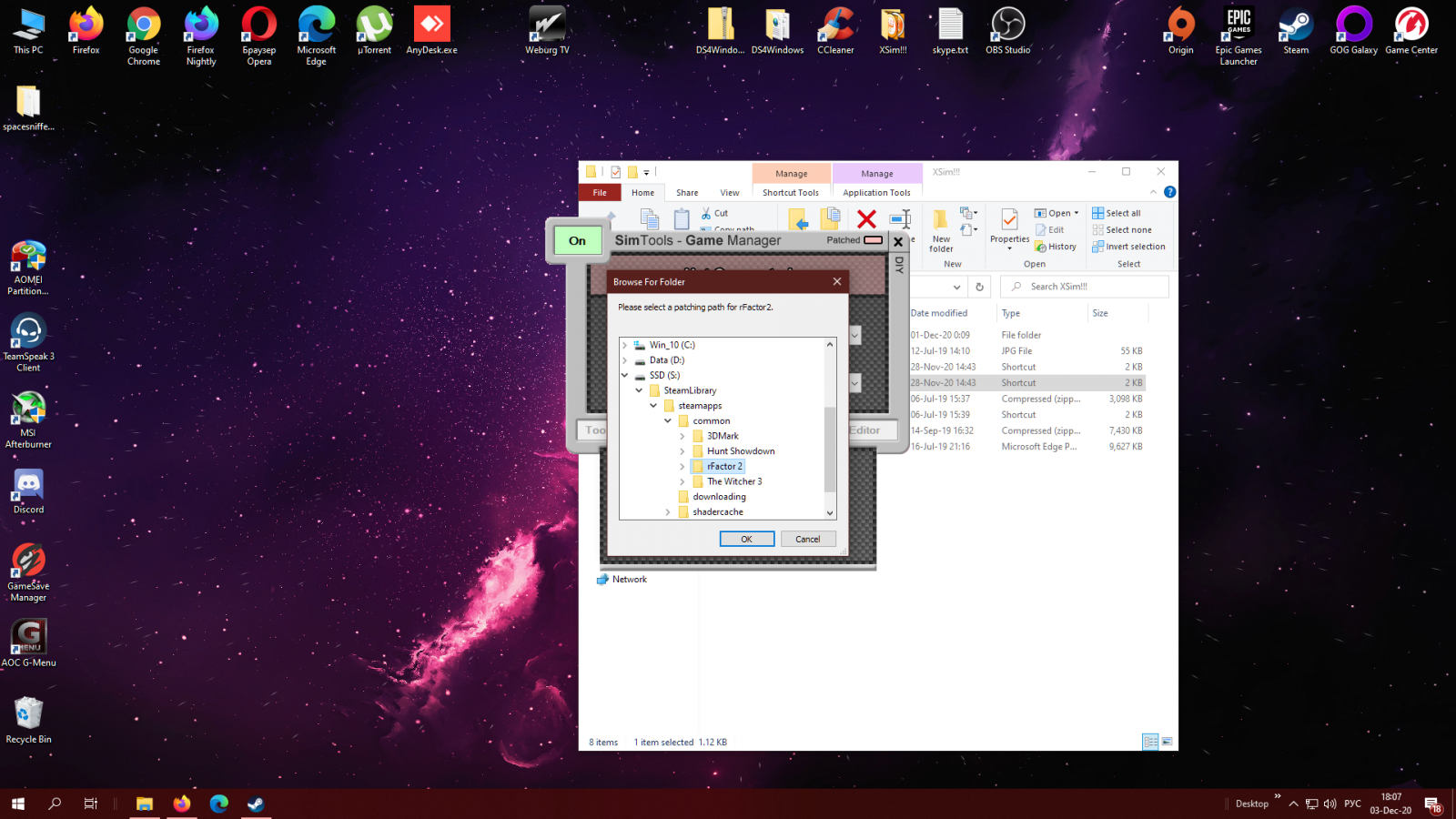Image resolution: width=1456 pixels, height=819 pixels.
Task: Click the Rename icon in the Explorer ribbon
Action: [901, 218]
